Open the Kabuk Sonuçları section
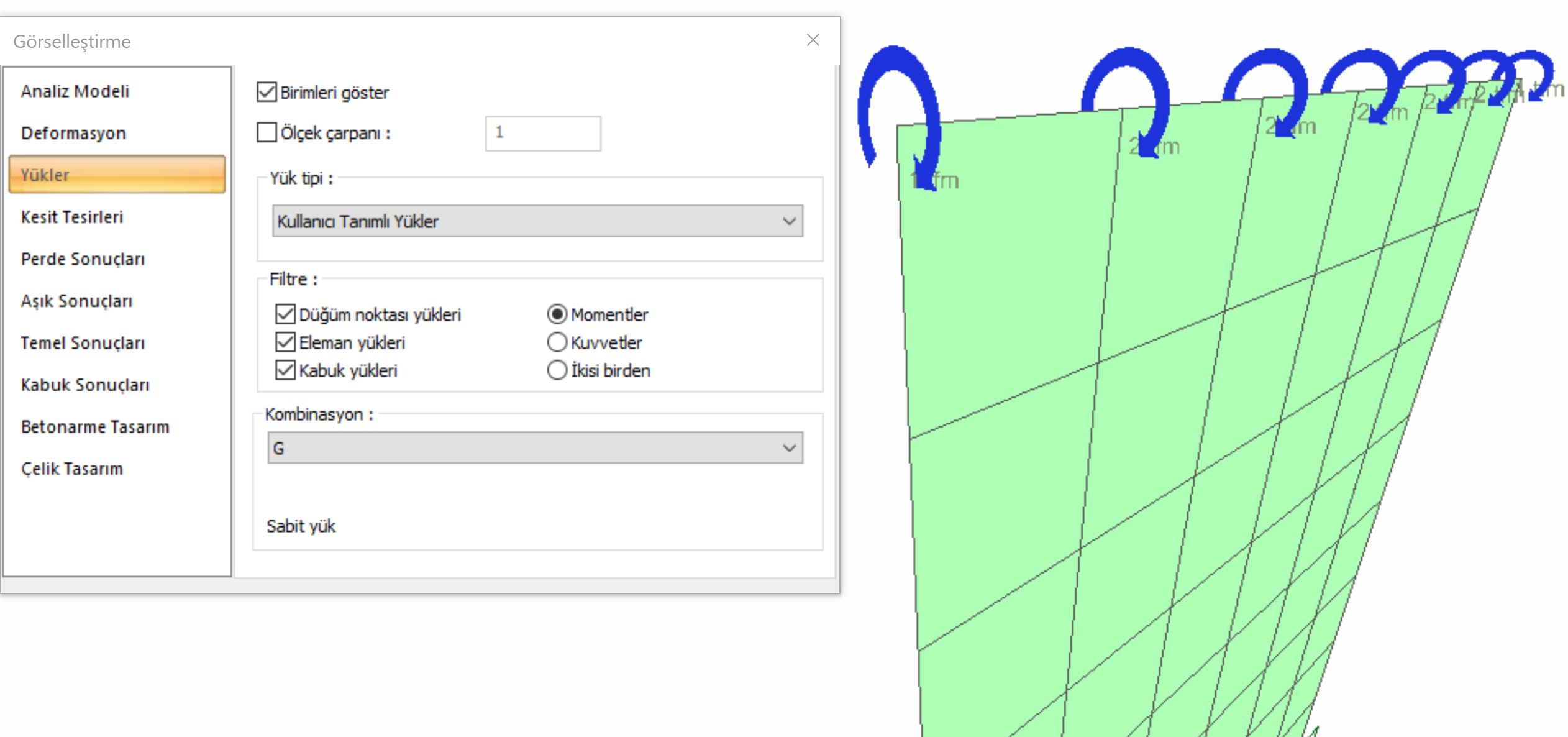Screen dimensions: 1568x737 pyautogui.click(x=85, y=385)
